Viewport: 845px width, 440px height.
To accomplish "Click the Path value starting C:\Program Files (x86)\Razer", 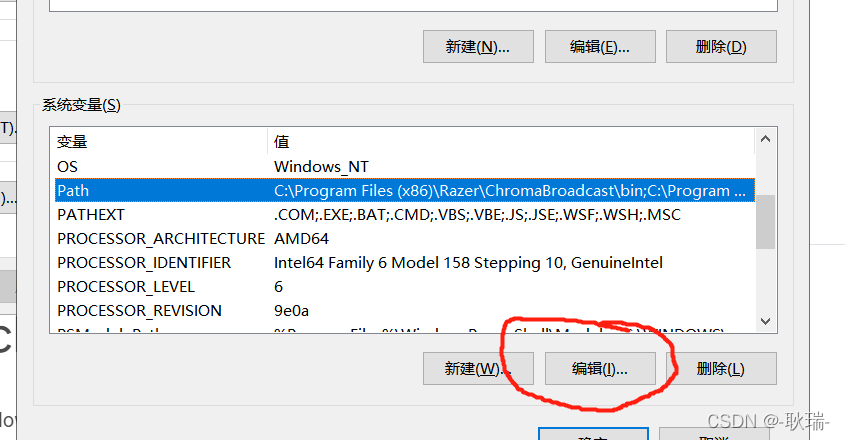I will coord(510,190).
